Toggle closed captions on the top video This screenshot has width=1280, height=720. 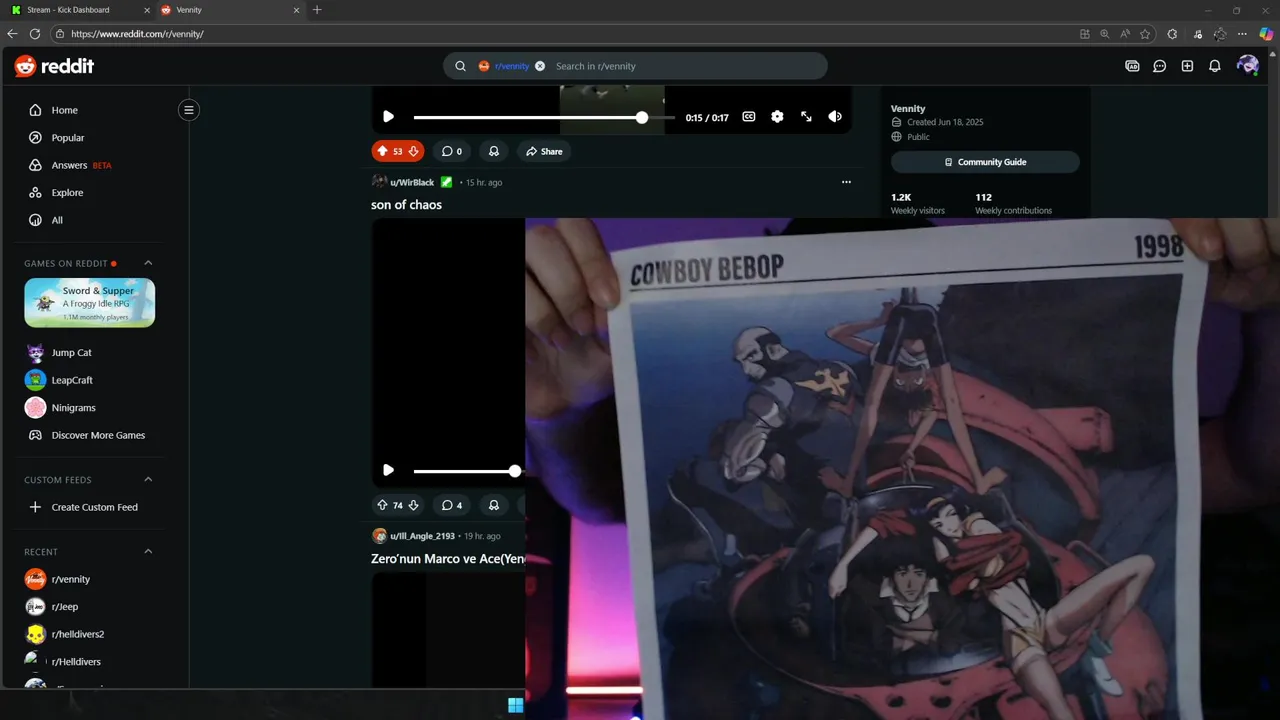coord(748,117)
